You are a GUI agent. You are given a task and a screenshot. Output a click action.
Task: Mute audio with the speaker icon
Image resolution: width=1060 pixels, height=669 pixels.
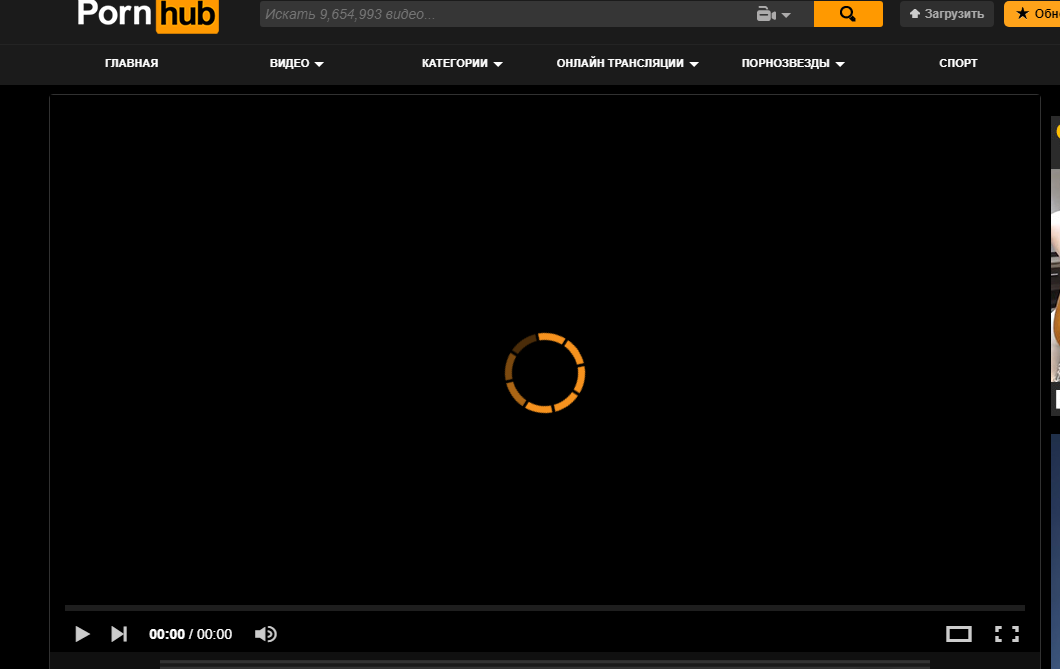(266, 634)
